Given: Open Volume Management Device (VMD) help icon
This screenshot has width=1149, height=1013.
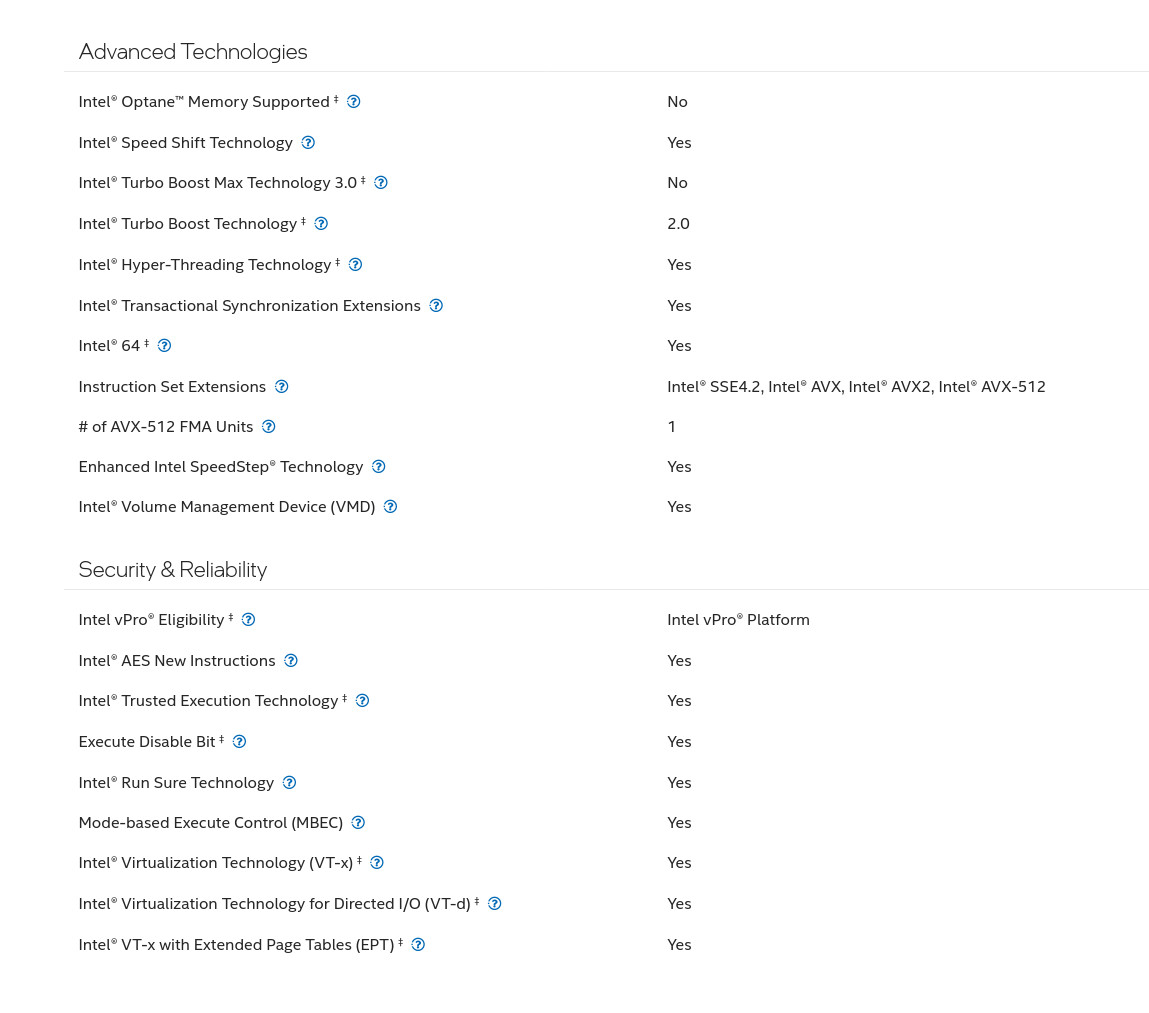Looking at the screenshot, I should [391, 506].
